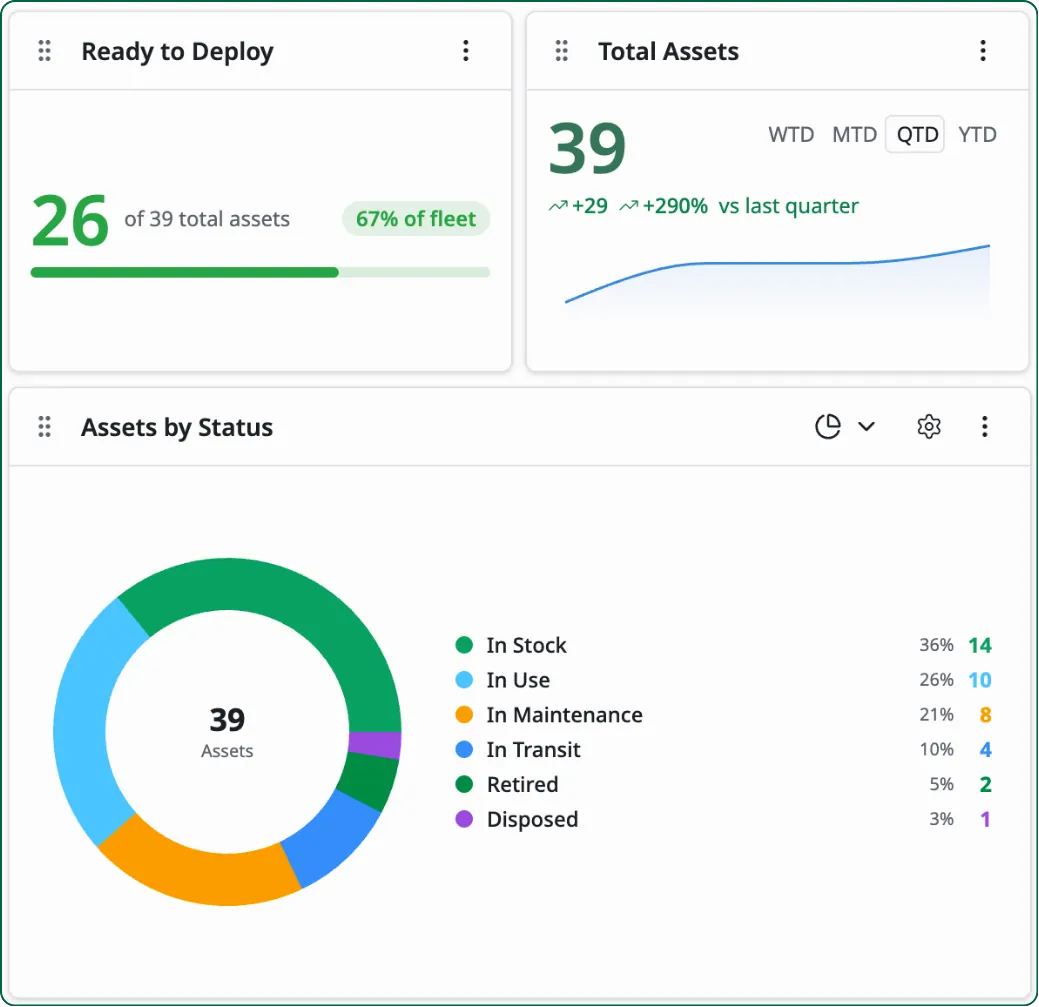This screenshot has width=1039, height=1007.
Task: Click the In Transit count 4
Action: (x=985, y=749)
